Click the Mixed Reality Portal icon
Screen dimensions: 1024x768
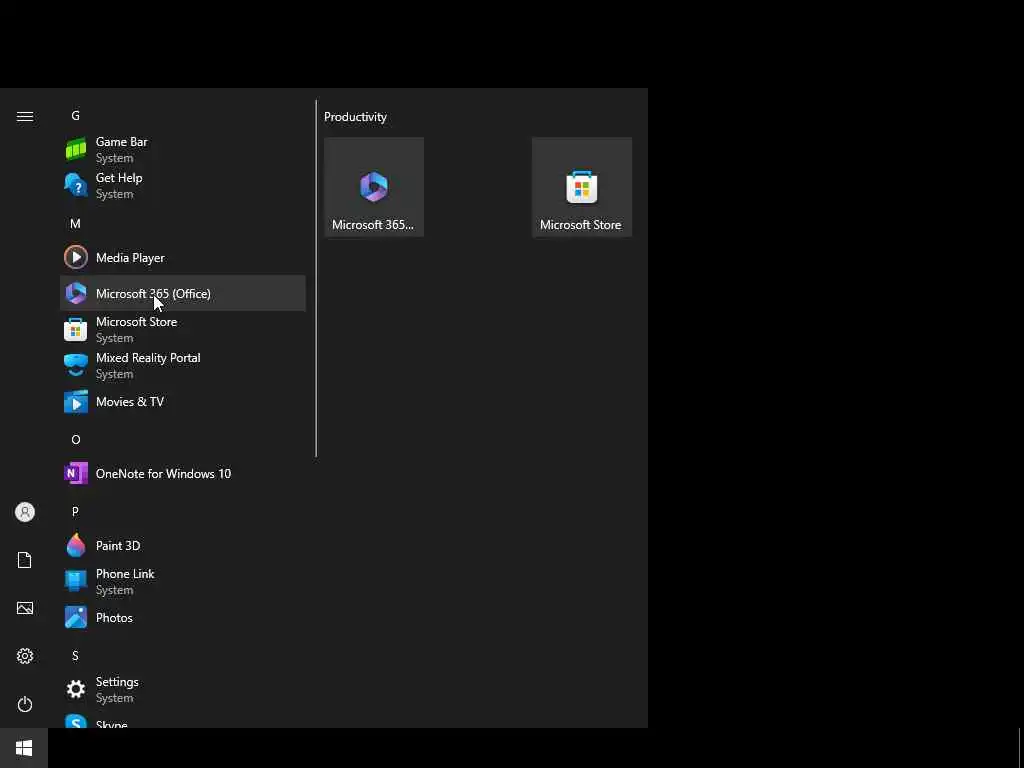[76, 366]
